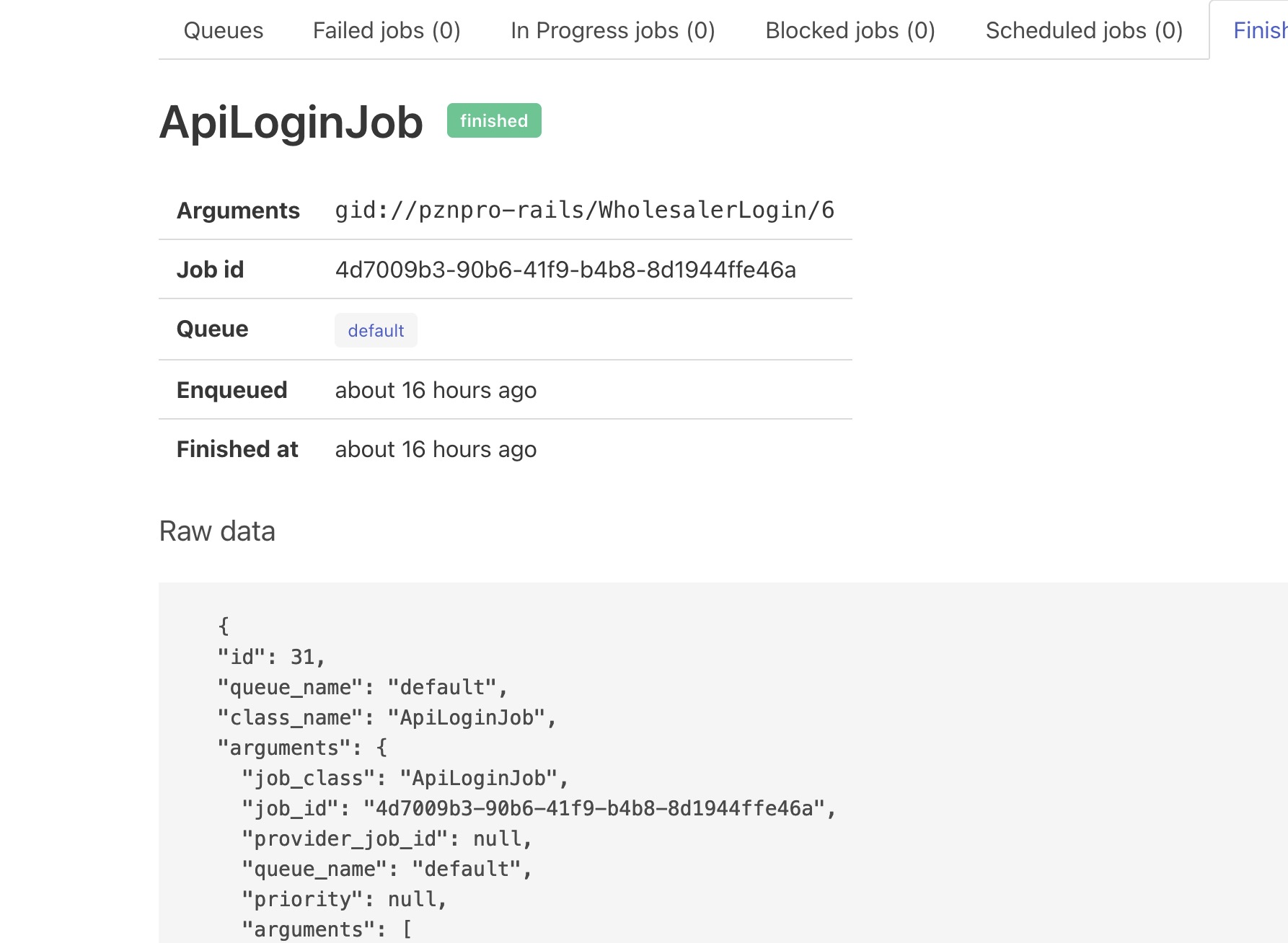Select the Job id value text

565,270
